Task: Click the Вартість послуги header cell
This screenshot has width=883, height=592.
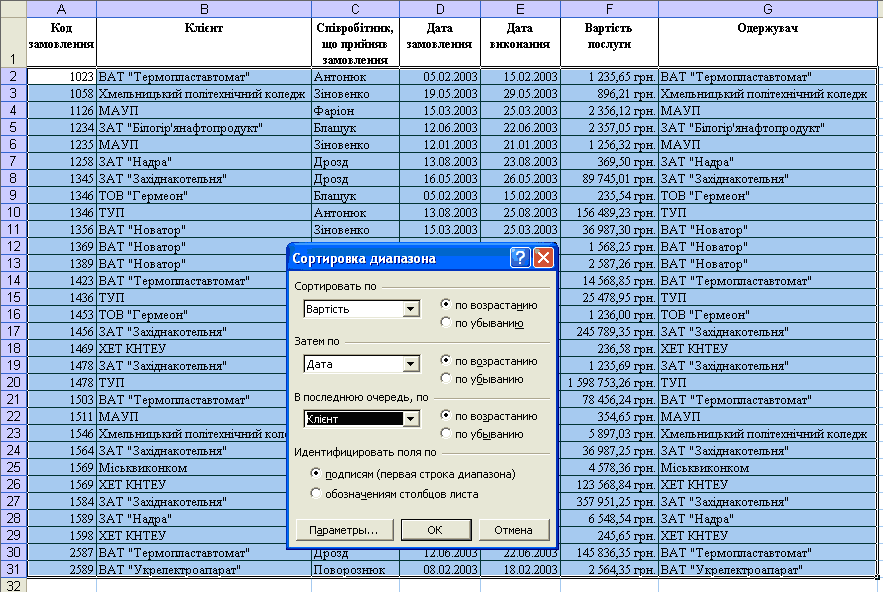Action: coord(609,42)
